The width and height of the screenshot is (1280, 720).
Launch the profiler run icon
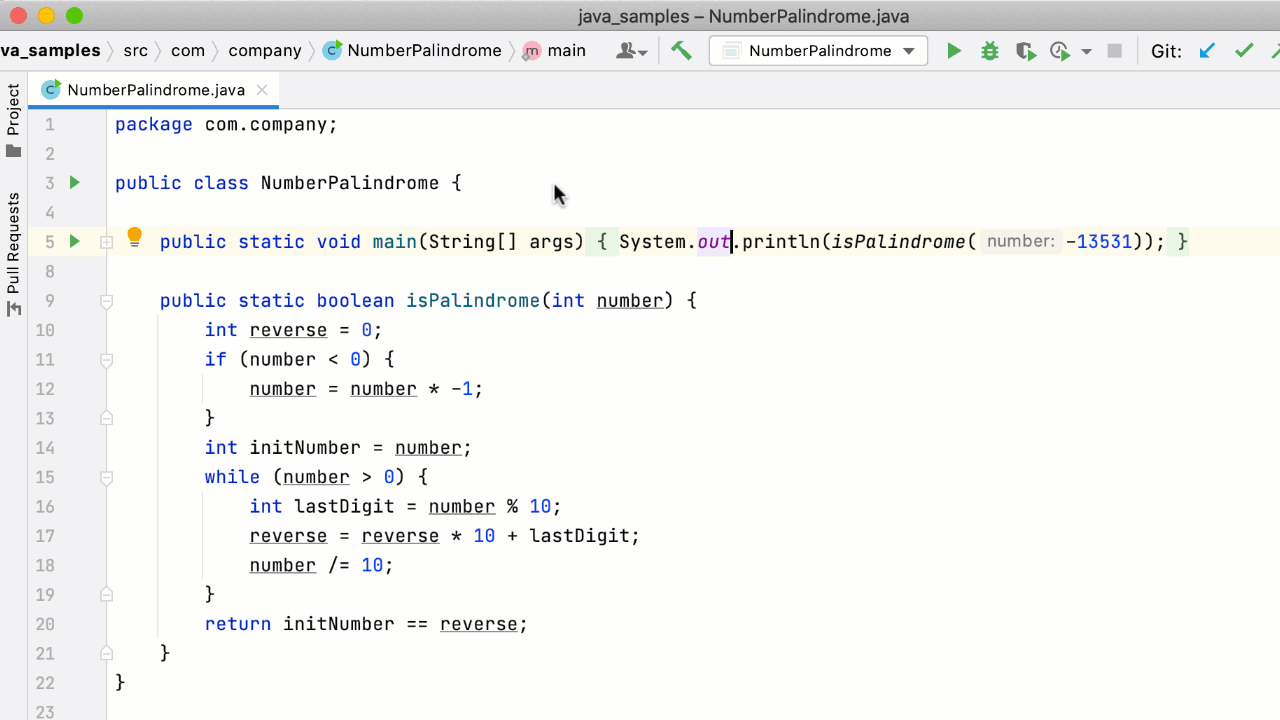(1060, 51)
